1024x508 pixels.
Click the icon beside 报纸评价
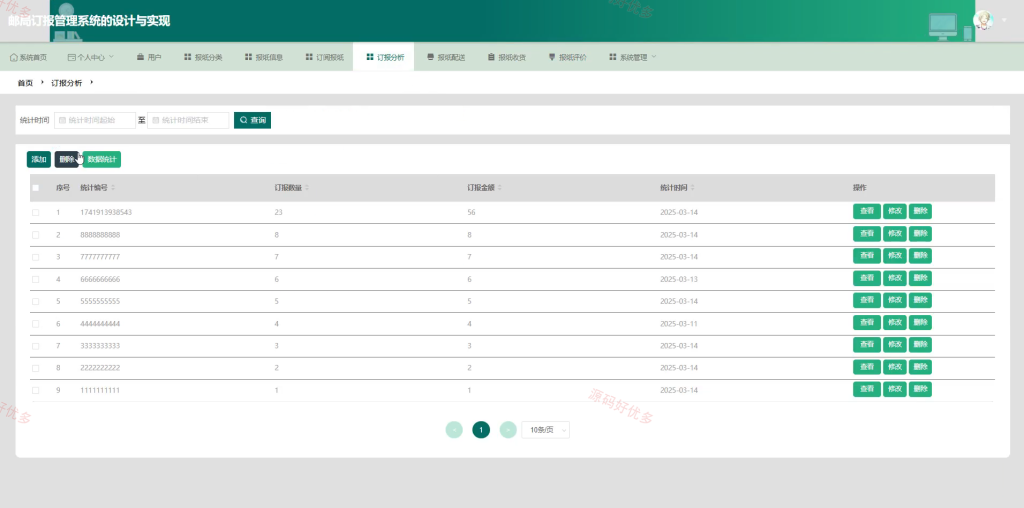(x=552, y=57)
